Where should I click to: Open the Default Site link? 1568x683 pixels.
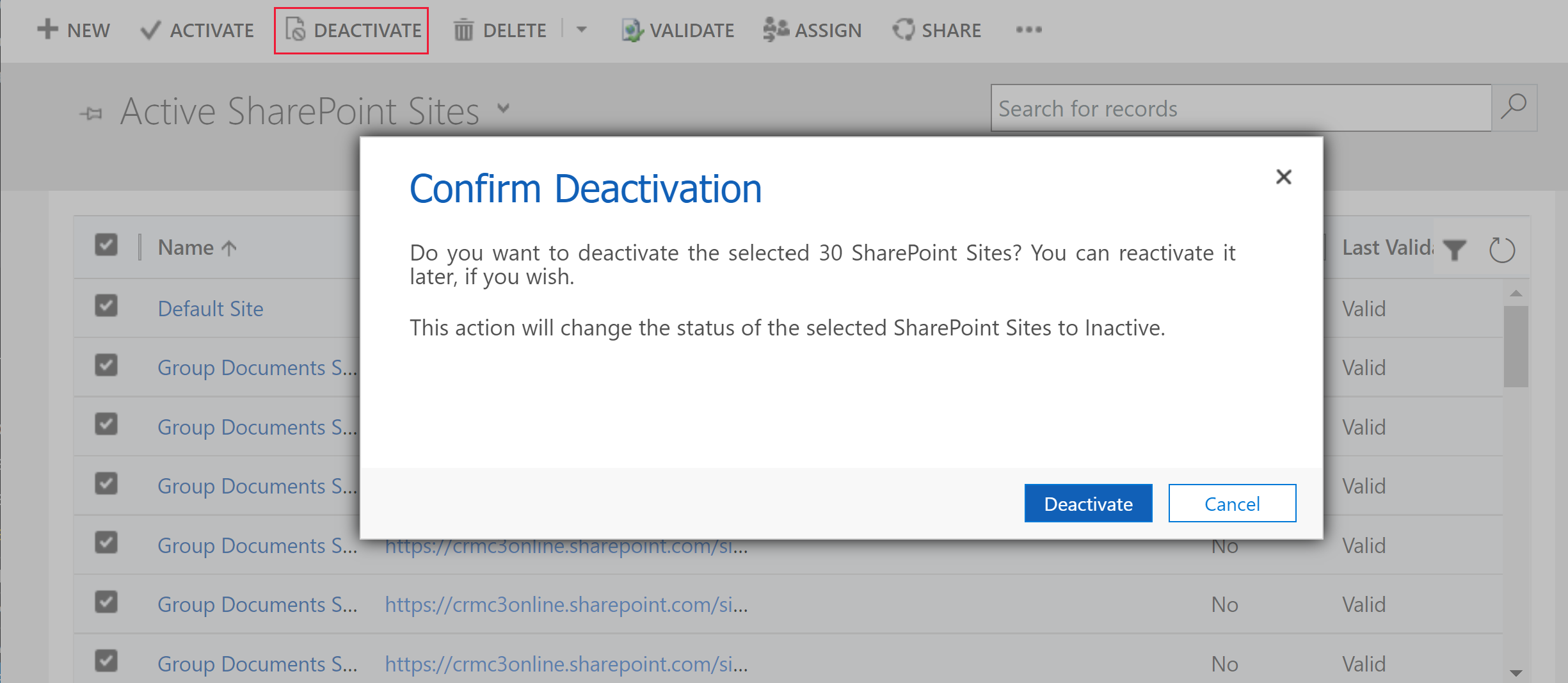pos(210,308)
